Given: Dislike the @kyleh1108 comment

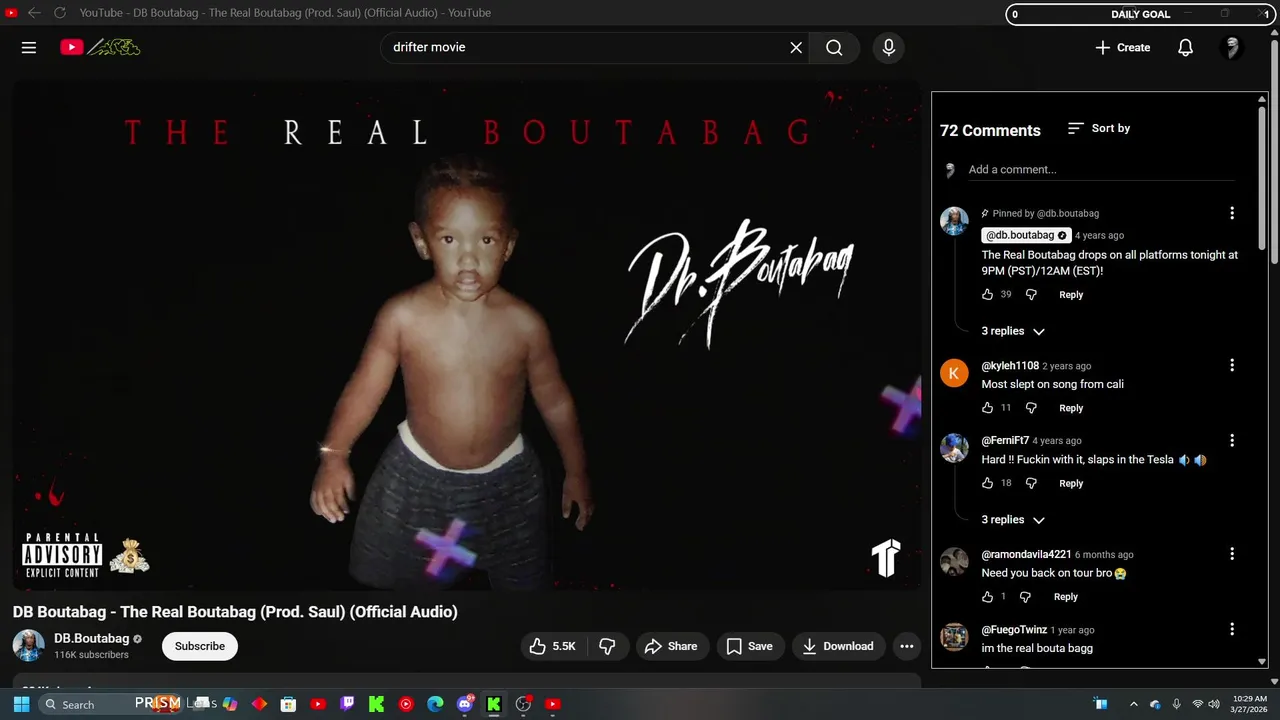Looking at the screenshot, I should (x=1031, y=408).
